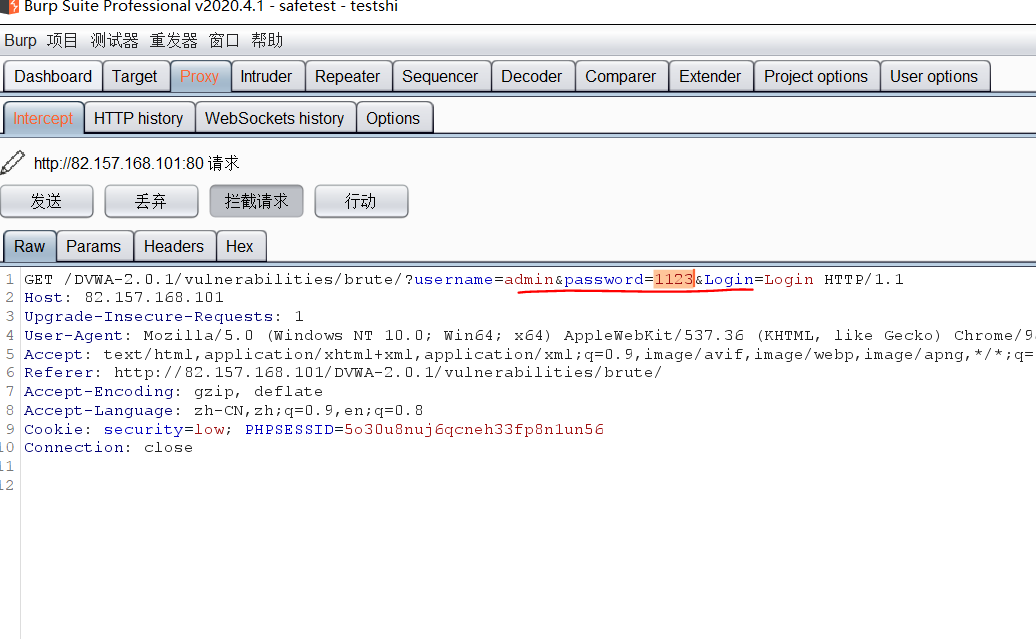
Task: Switch to the Params view tab
Action: [x=94, y=246]
